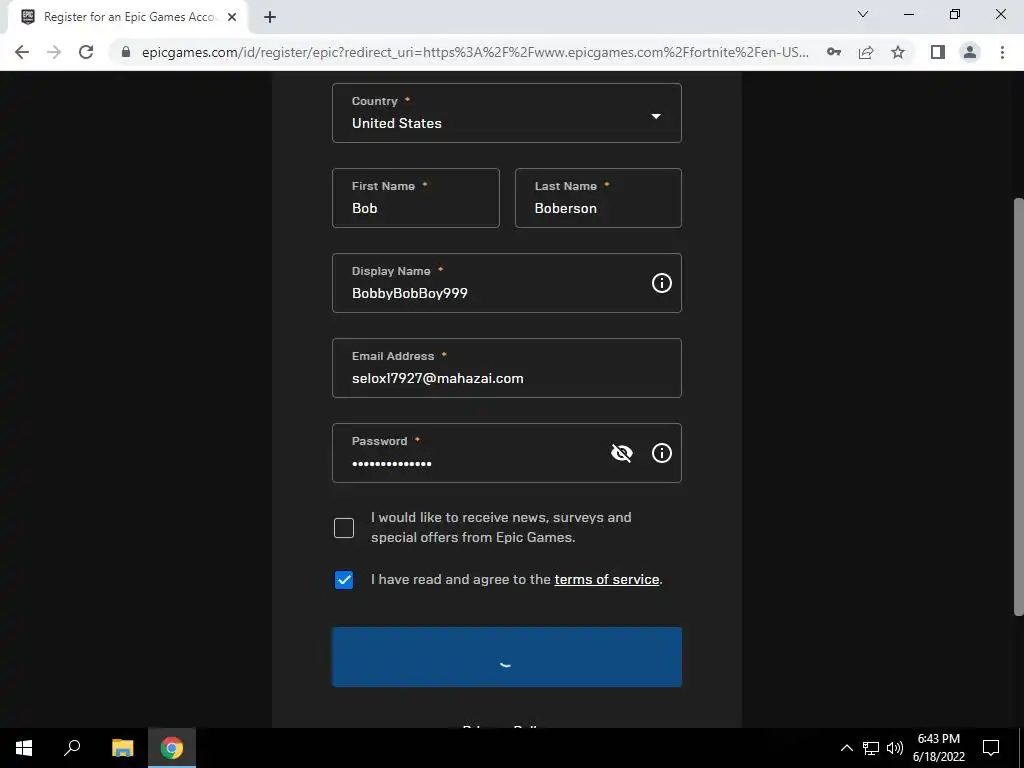Bookmark this page with the star
The image size is (1024, 768).
(898, 52)
